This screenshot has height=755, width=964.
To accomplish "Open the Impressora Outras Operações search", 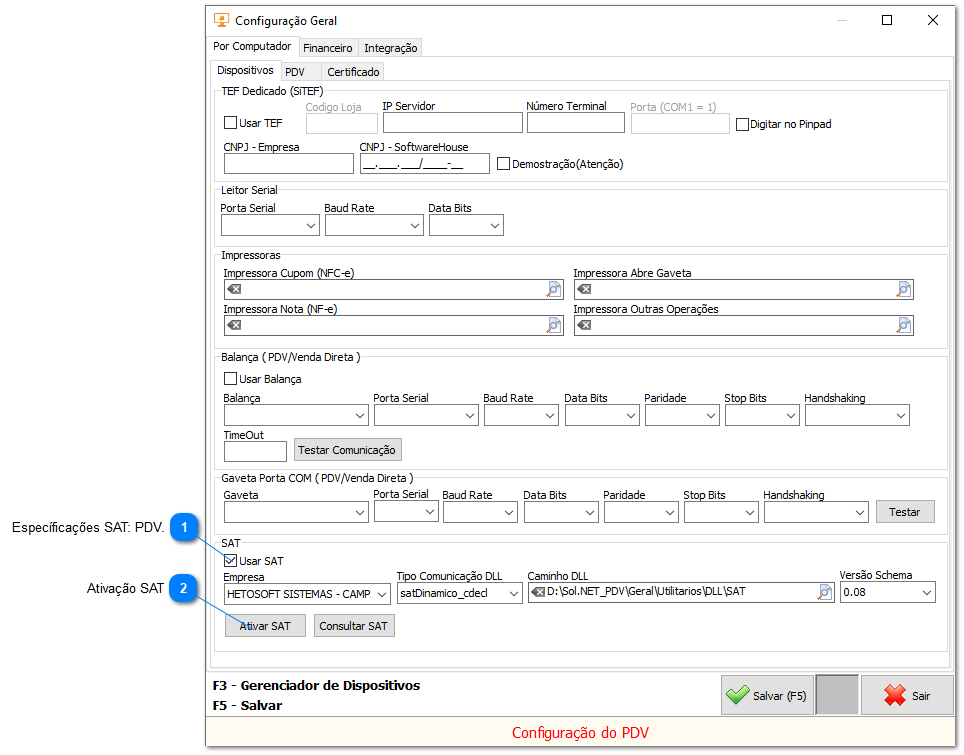I will pos(903,325).
